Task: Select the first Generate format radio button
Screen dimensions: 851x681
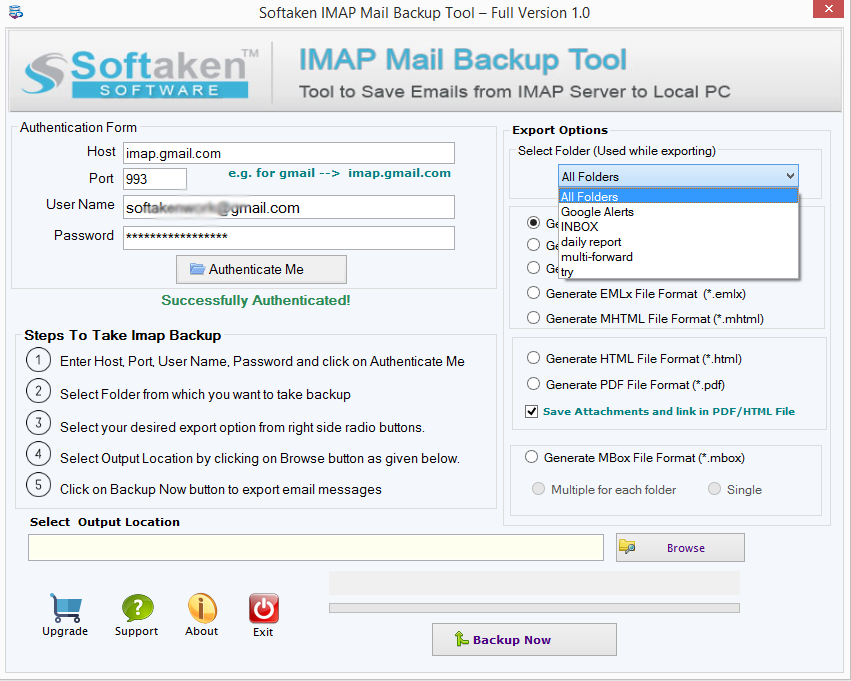Action: [x=534, y=222]
